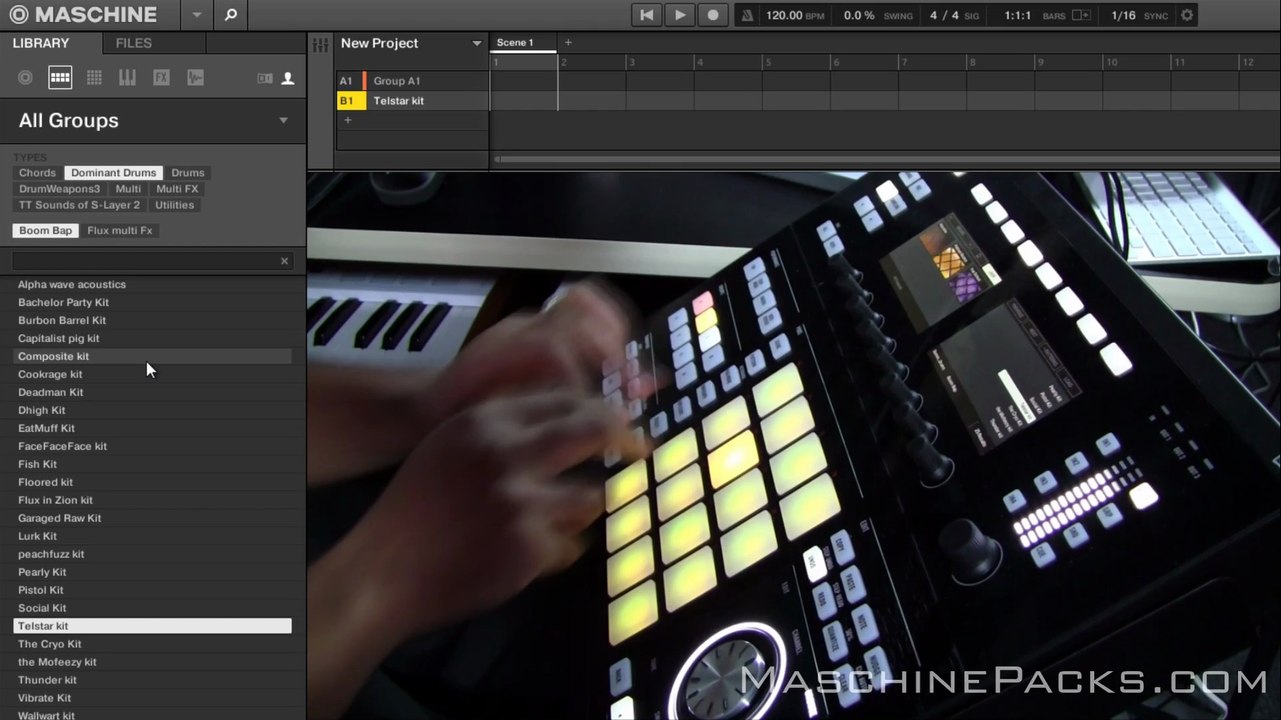This screenshot has width=1281, height=720.
Task: Open the 1/16 sync grid selector
Action: 1123,16
